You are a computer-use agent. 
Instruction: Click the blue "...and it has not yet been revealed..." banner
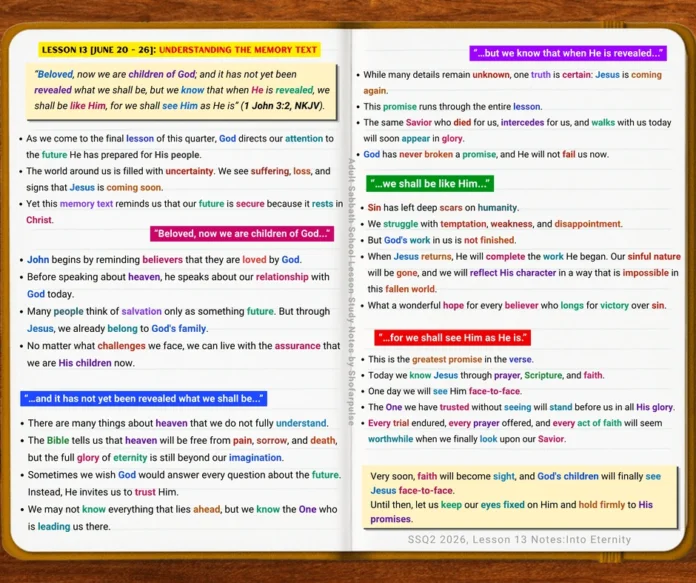pyautogui.click(x=143, y=398)
